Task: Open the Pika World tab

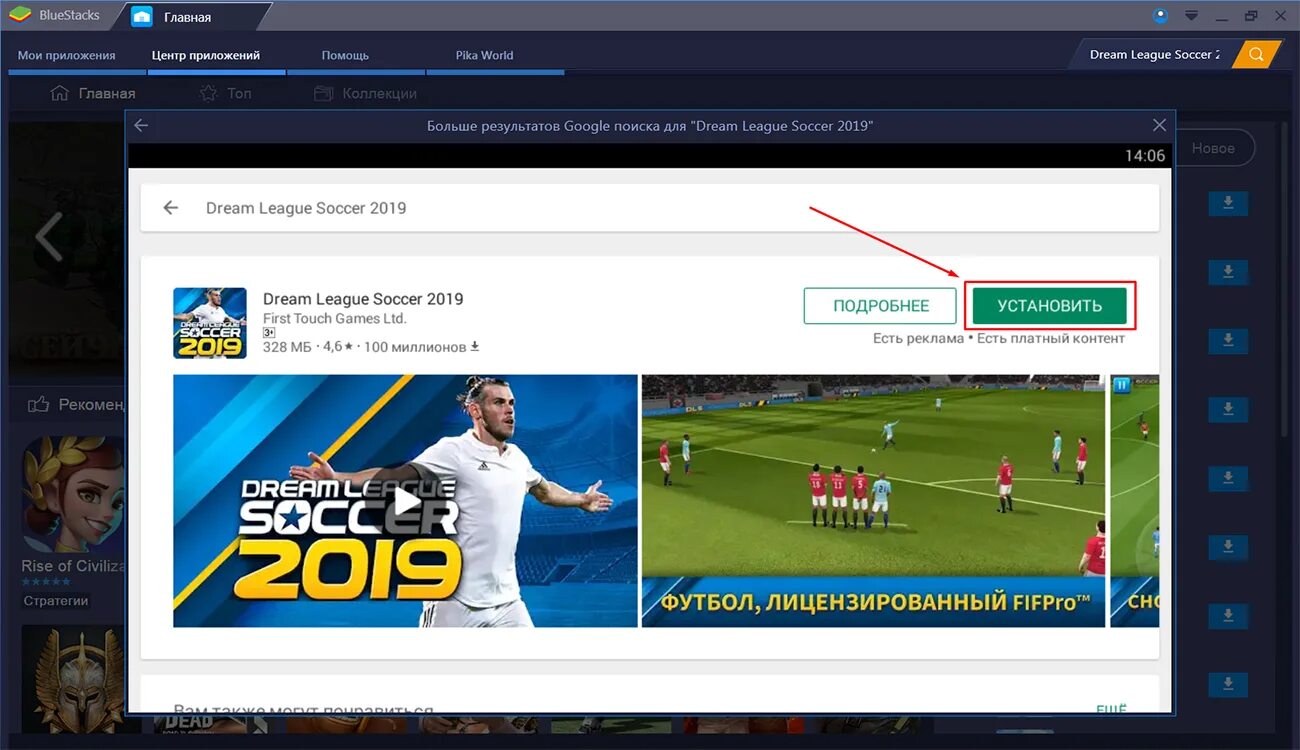Action: tap(484, 55)
